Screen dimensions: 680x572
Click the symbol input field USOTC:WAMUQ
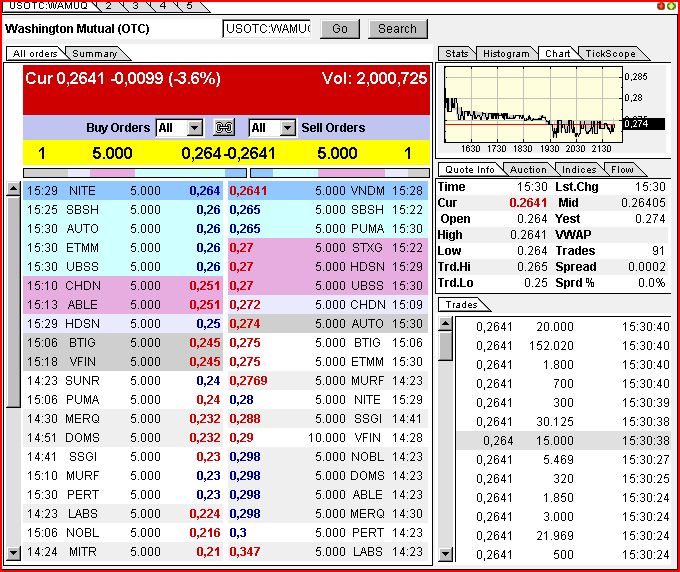[267, 29]
